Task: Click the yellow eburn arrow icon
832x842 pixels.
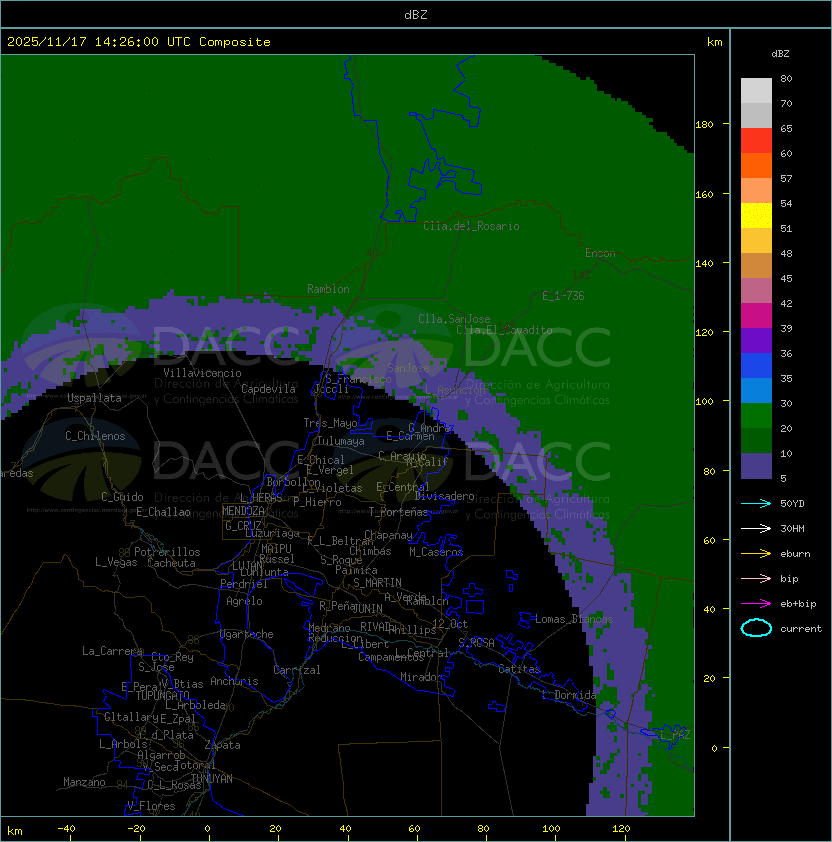Action: pos(756,554)
